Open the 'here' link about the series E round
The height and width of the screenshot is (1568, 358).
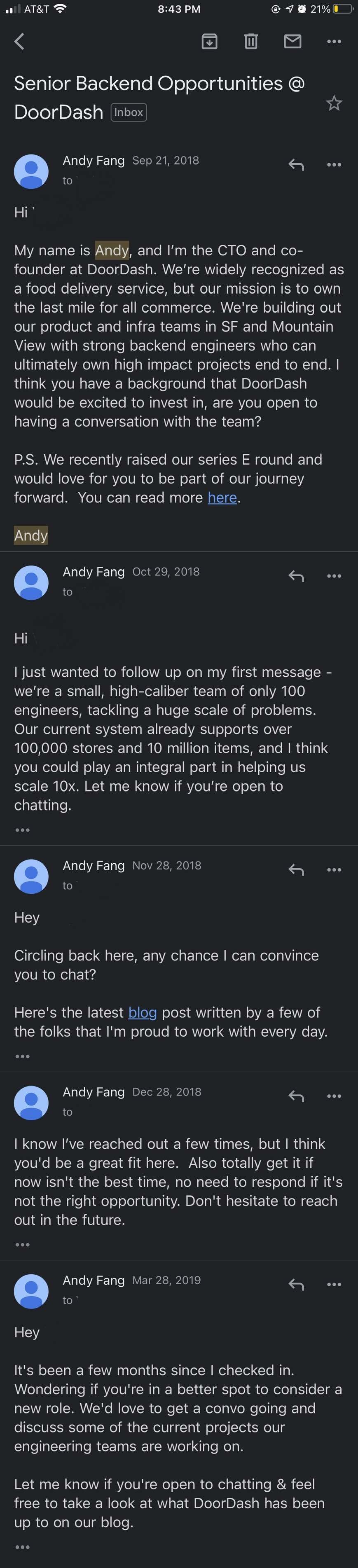click(x=222, y=497)
